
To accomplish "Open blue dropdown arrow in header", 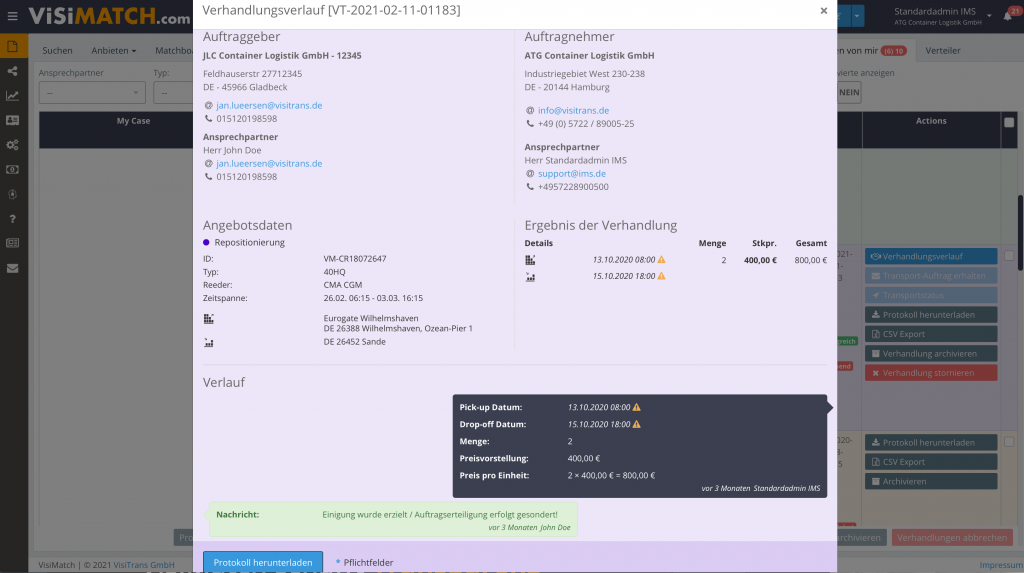I will click(857, 16).
